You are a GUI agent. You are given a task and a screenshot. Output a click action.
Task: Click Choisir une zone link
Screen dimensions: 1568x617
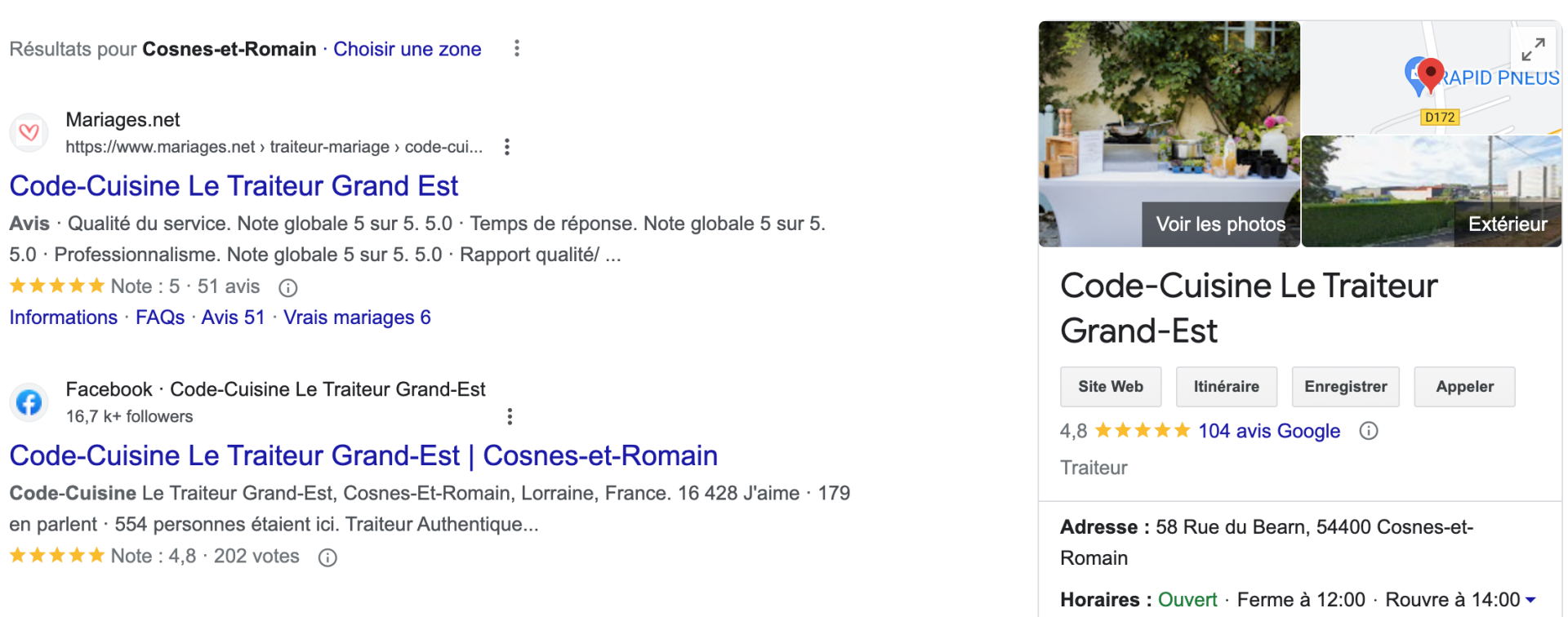click(407, 49)
